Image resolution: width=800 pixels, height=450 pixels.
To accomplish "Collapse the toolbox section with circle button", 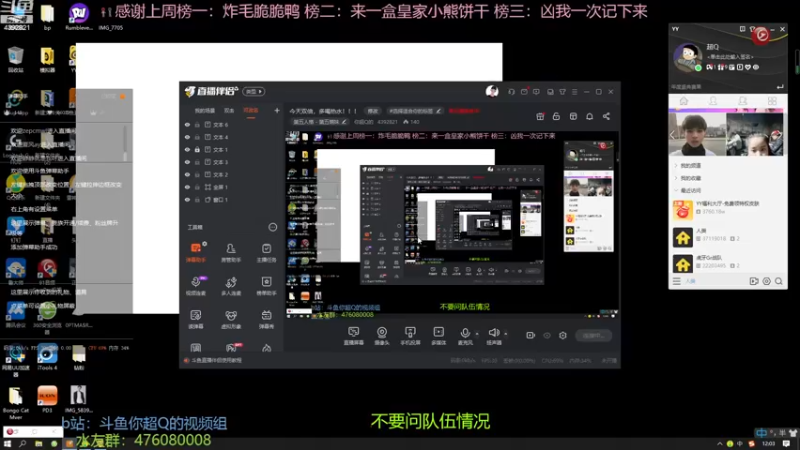I will tap(272, 227).
